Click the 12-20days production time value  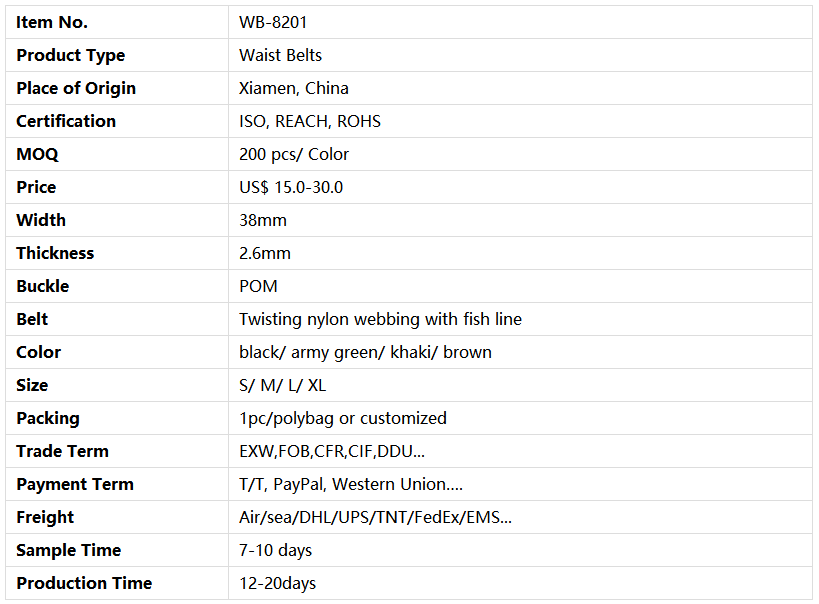277,583
